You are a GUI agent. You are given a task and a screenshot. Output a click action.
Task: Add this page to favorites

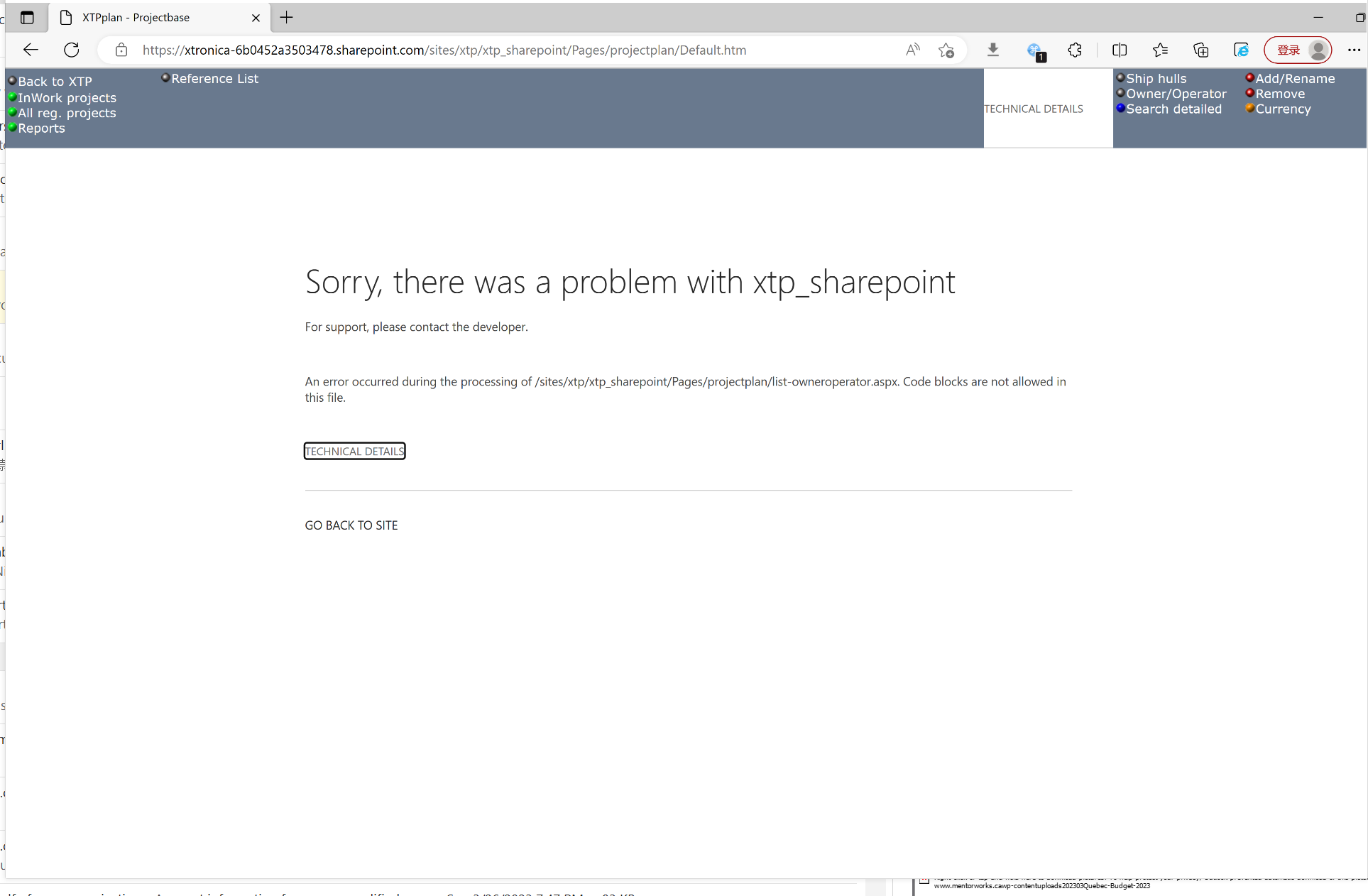pos(946,50)
